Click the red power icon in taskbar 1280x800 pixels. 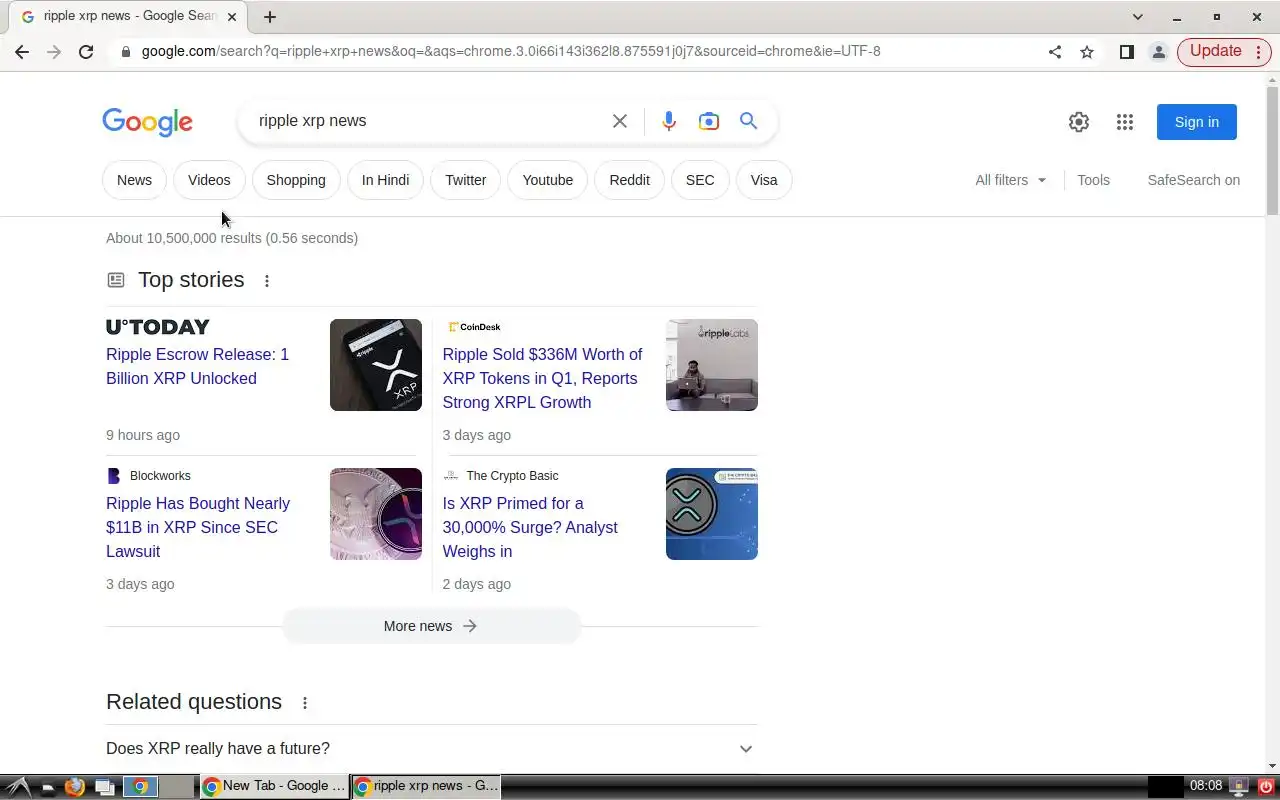pyautogui.click(x=1266, y=787)
